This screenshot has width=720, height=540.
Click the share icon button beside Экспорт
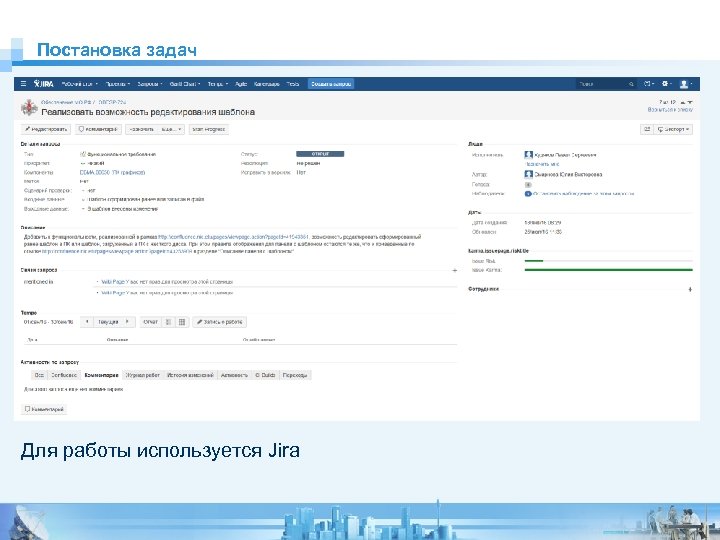point(647,129)
